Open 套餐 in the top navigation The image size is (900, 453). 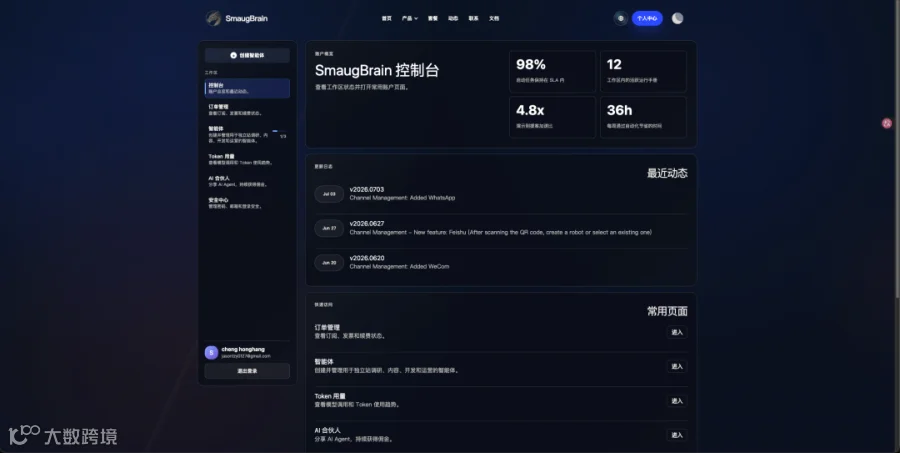pos(433,18)
